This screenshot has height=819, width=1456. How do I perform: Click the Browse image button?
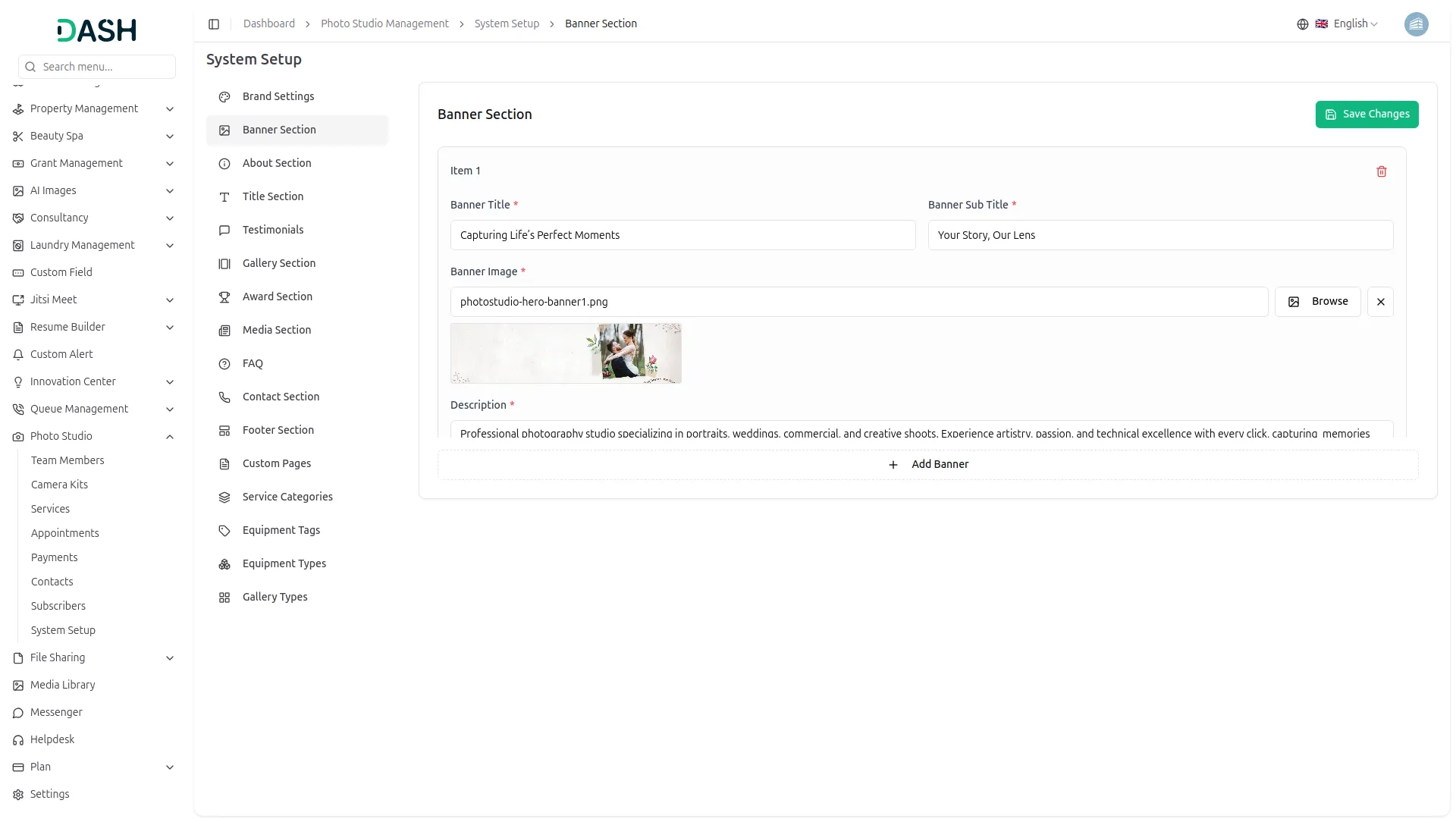1317,302
